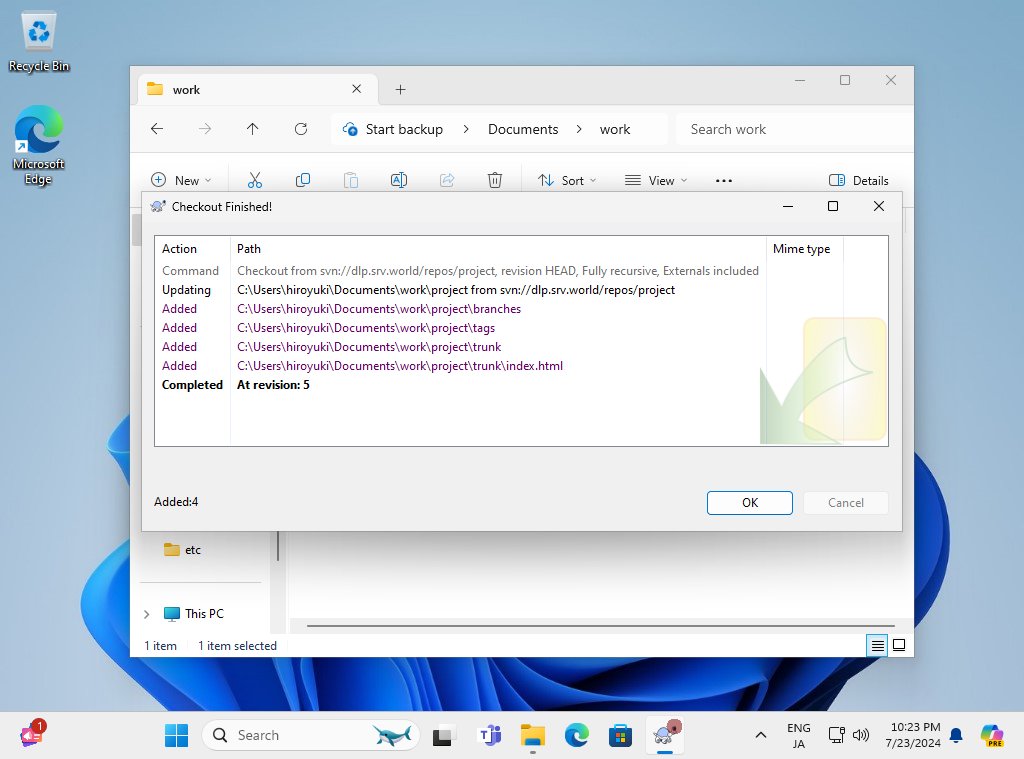Open Microsoft Edge desktop shortcut
The height and width of the screenshot is (759, 1024).
pyautogui.click(x=39, y=146)
